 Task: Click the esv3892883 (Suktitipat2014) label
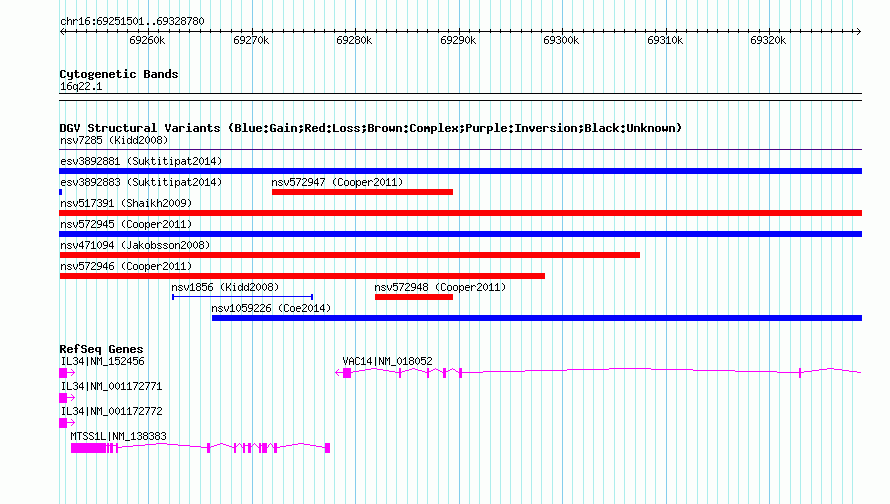(x=141, y=182)
